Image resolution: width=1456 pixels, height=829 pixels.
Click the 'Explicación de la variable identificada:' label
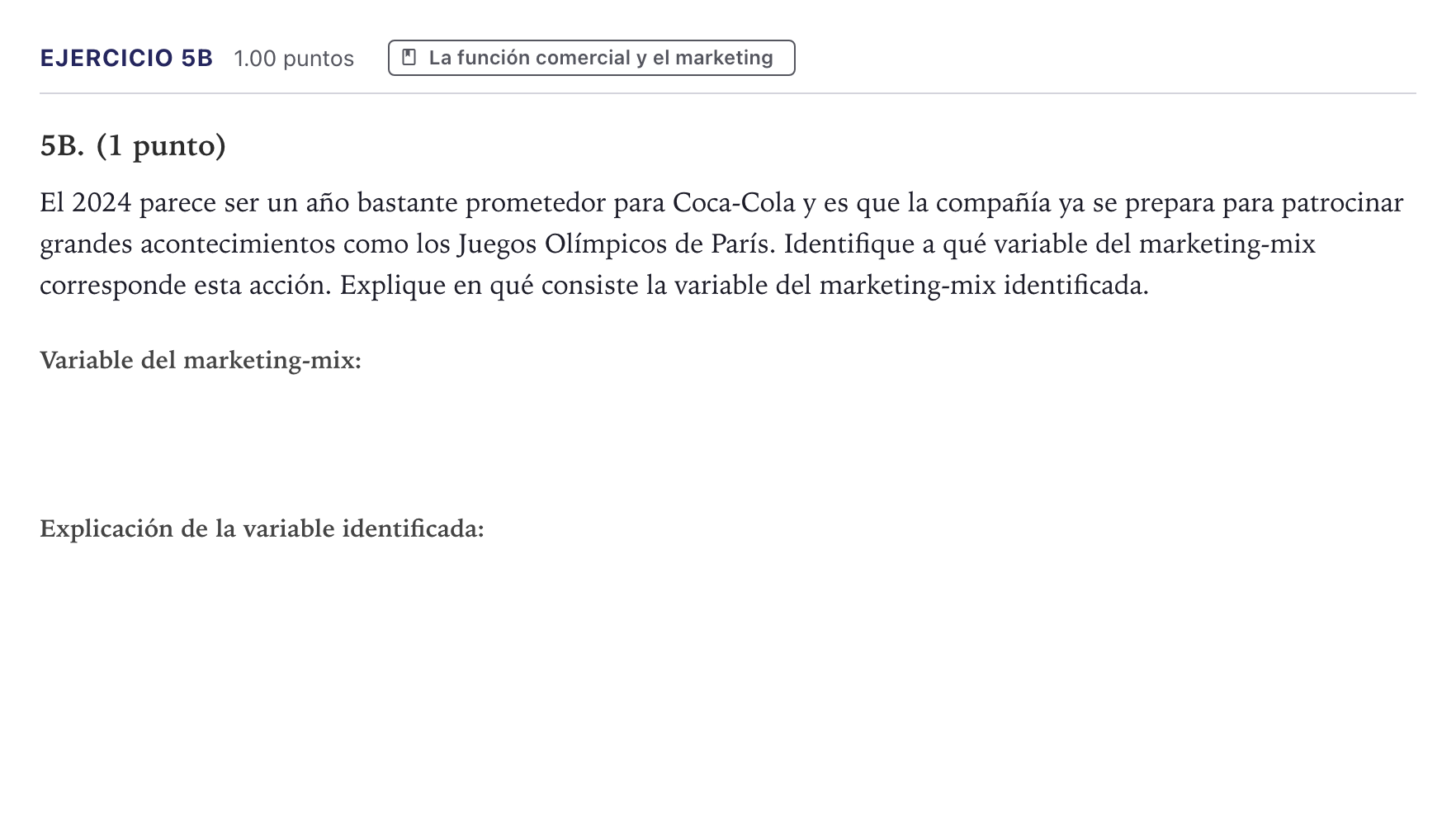coord(262,528)
